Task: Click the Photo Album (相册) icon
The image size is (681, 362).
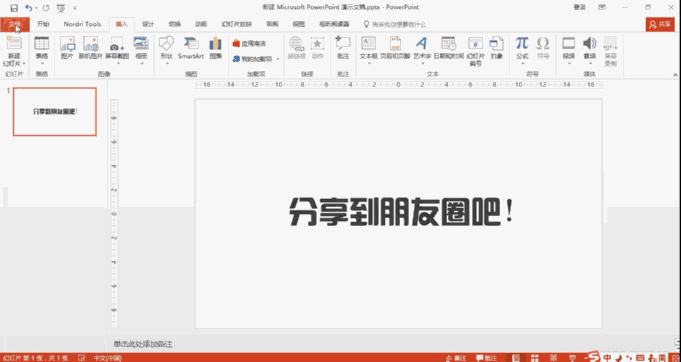Action: click(141, 44)
